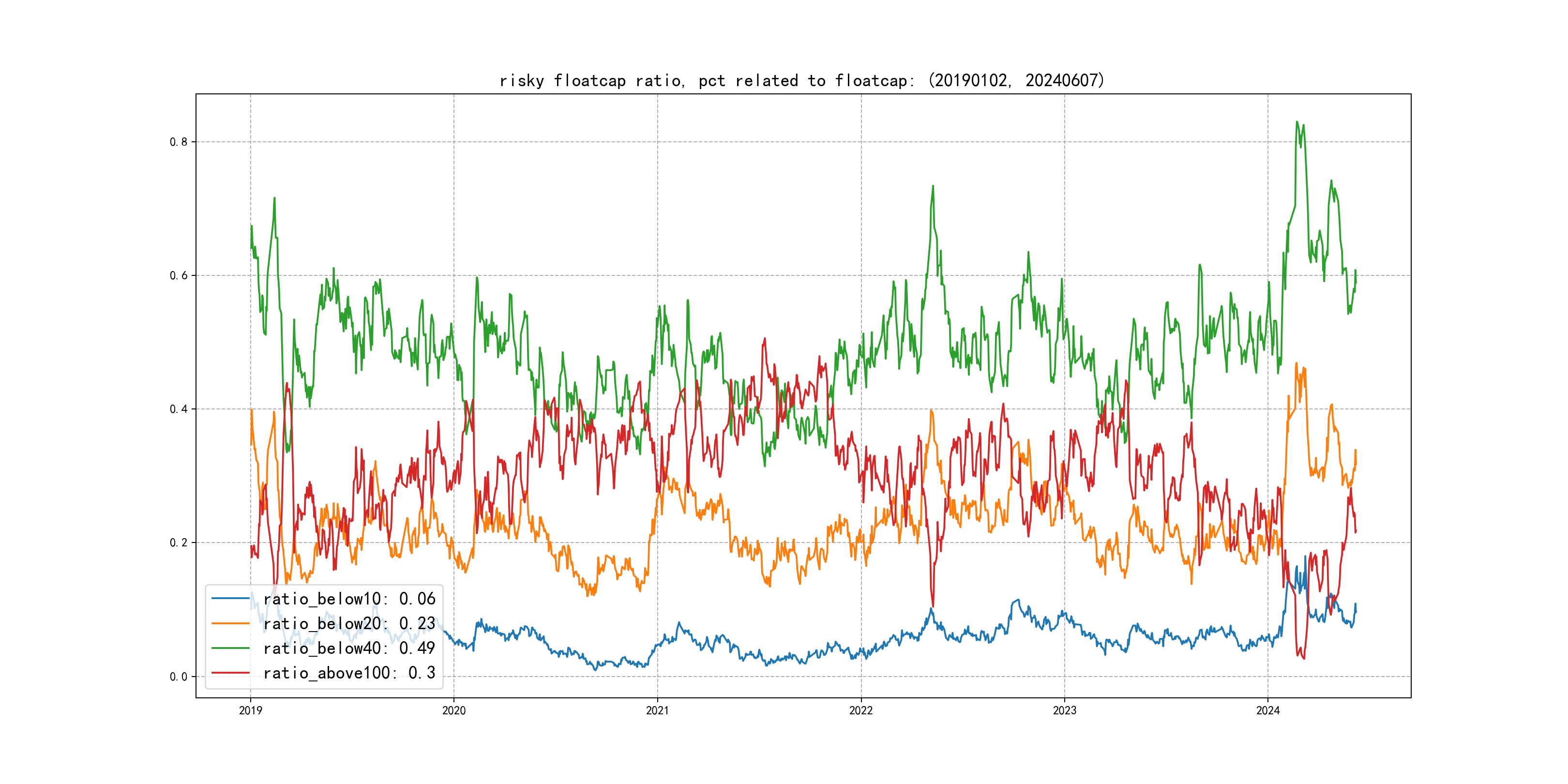Click the chart title text
Image resolution: width=1568 pixels, height=784 pixels.
coord(801,81)
